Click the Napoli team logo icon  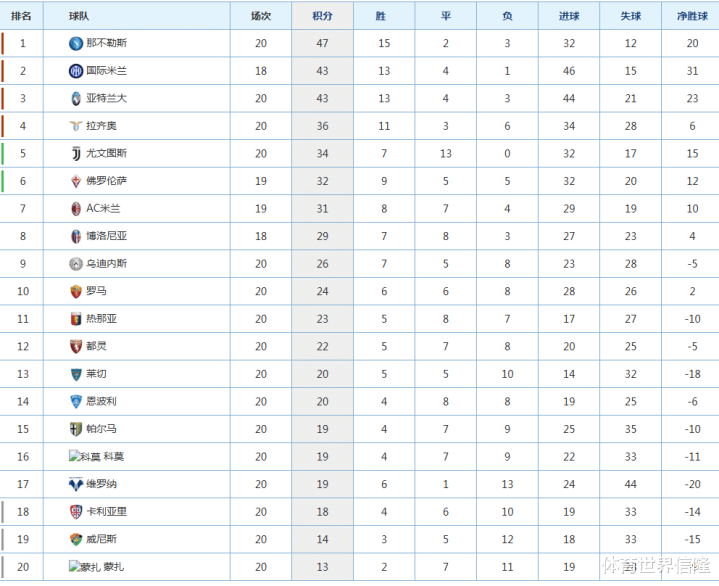pyautogui.click(x=76, y=43)
